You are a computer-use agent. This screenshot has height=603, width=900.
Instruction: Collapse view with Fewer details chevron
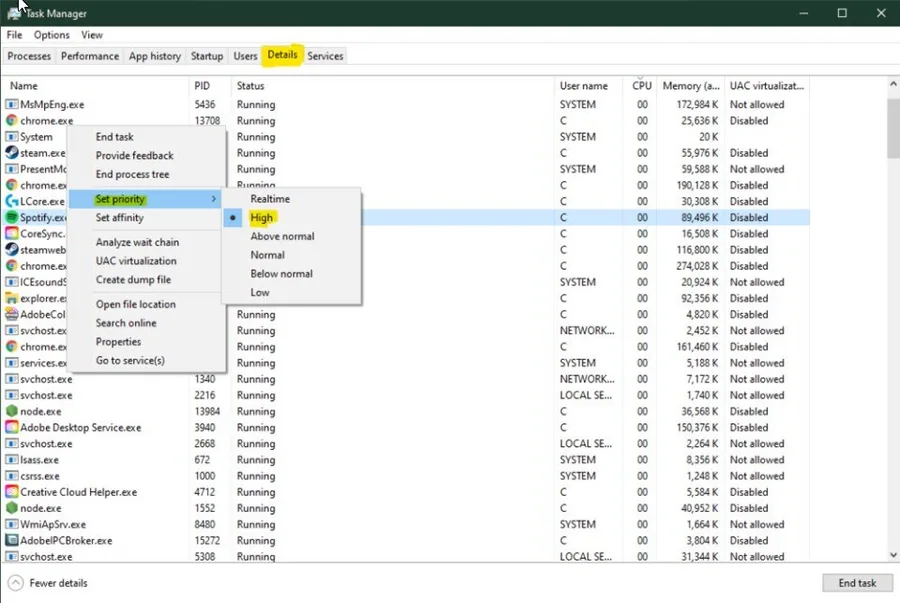(x=15, y=583)
